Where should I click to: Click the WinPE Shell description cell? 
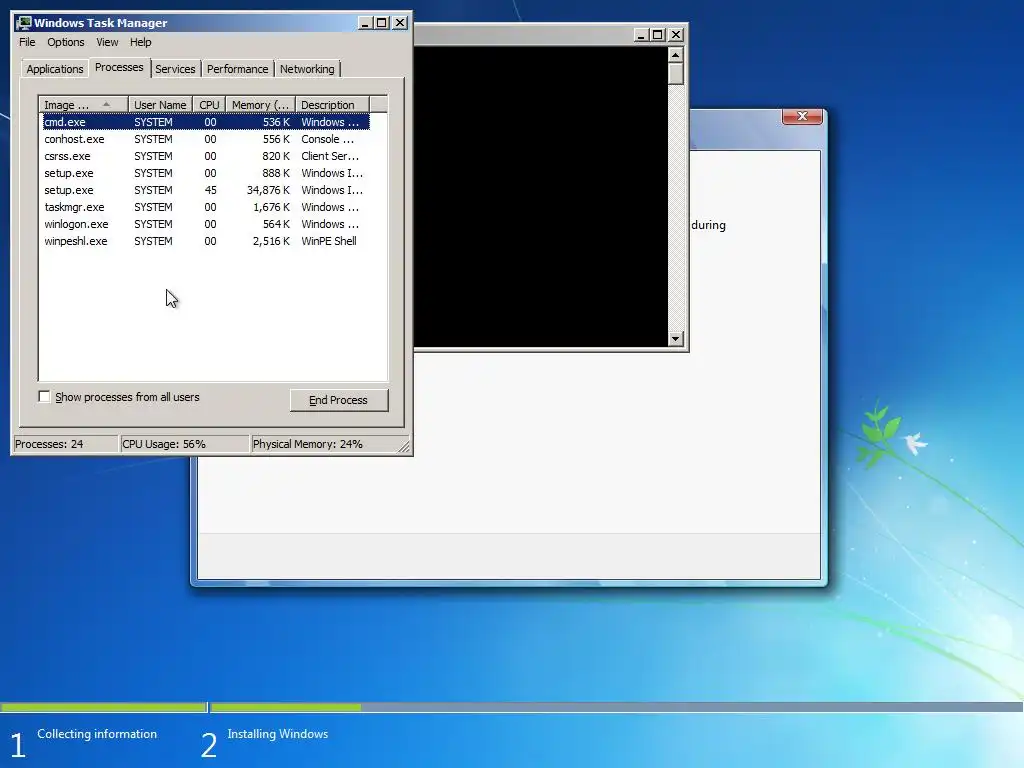[329, 241]
